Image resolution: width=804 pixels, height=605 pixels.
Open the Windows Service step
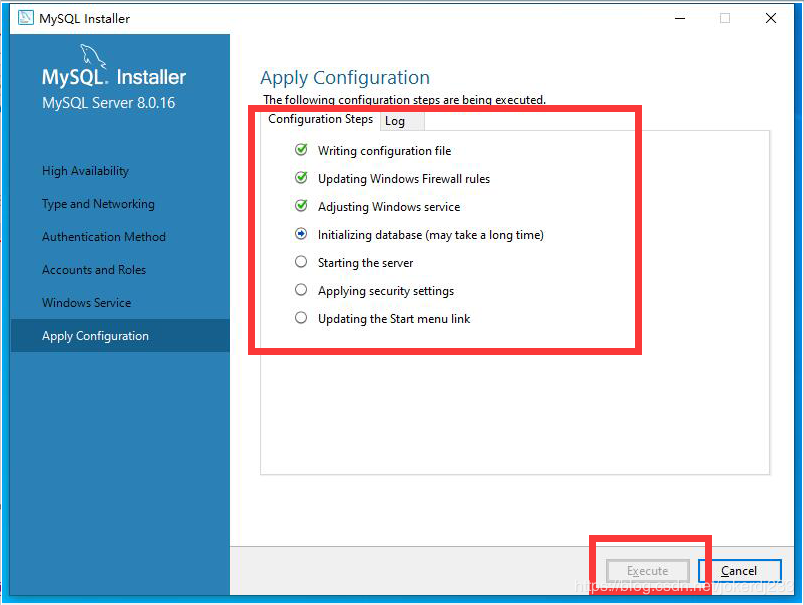tap(87, 302)
